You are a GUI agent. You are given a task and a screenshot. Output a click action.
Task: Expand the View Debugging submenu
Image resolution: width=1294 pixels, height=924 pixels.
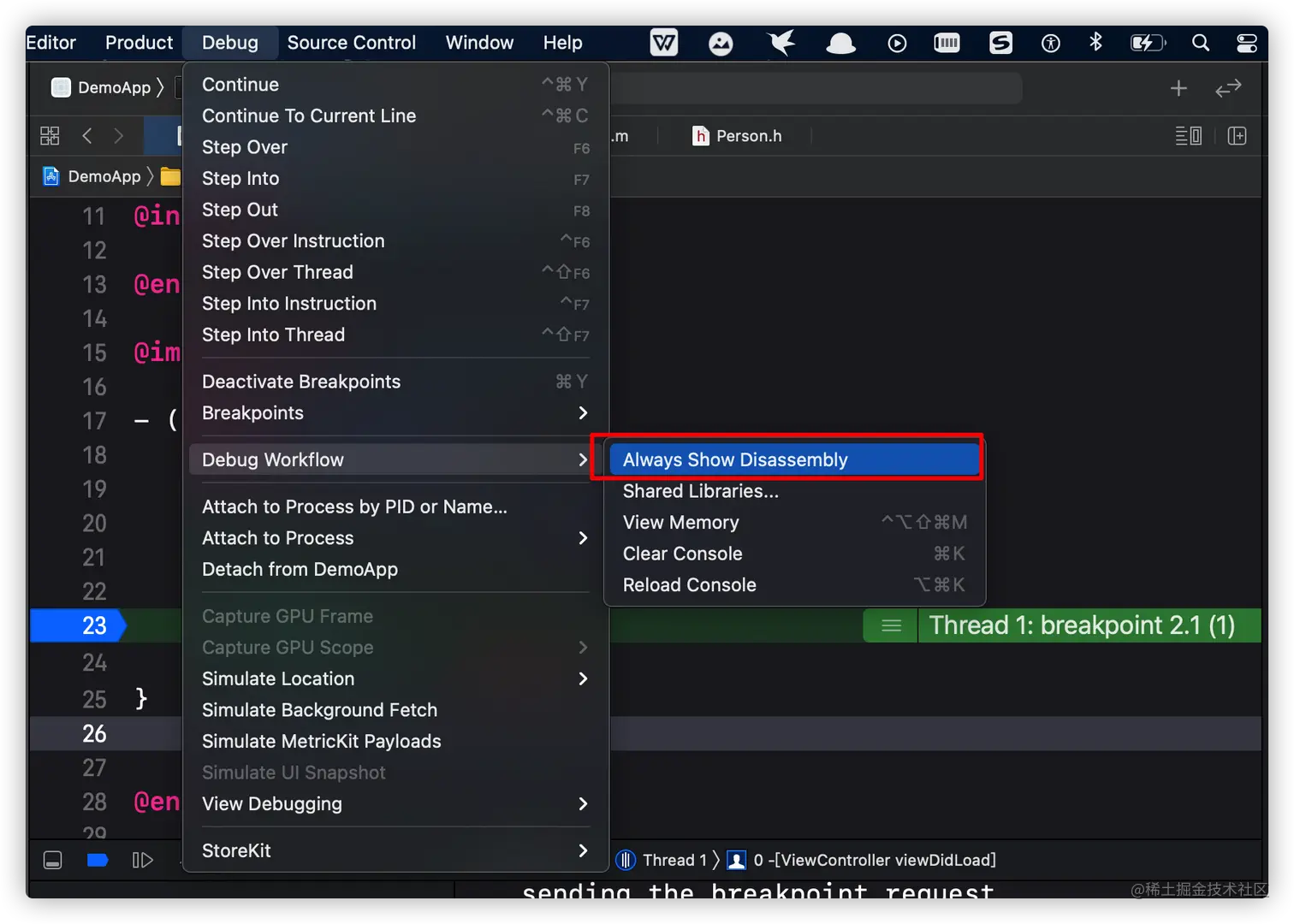coord(395,803)
